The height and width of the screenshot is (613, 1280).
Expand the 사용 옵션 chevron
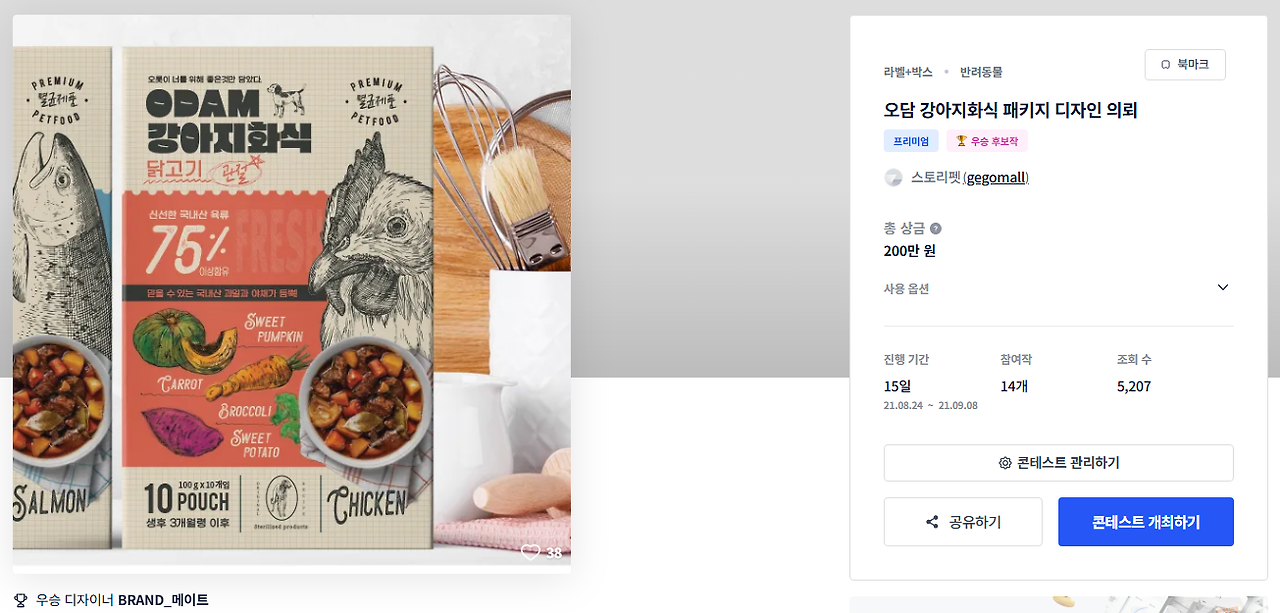[x=1222, y=288]
